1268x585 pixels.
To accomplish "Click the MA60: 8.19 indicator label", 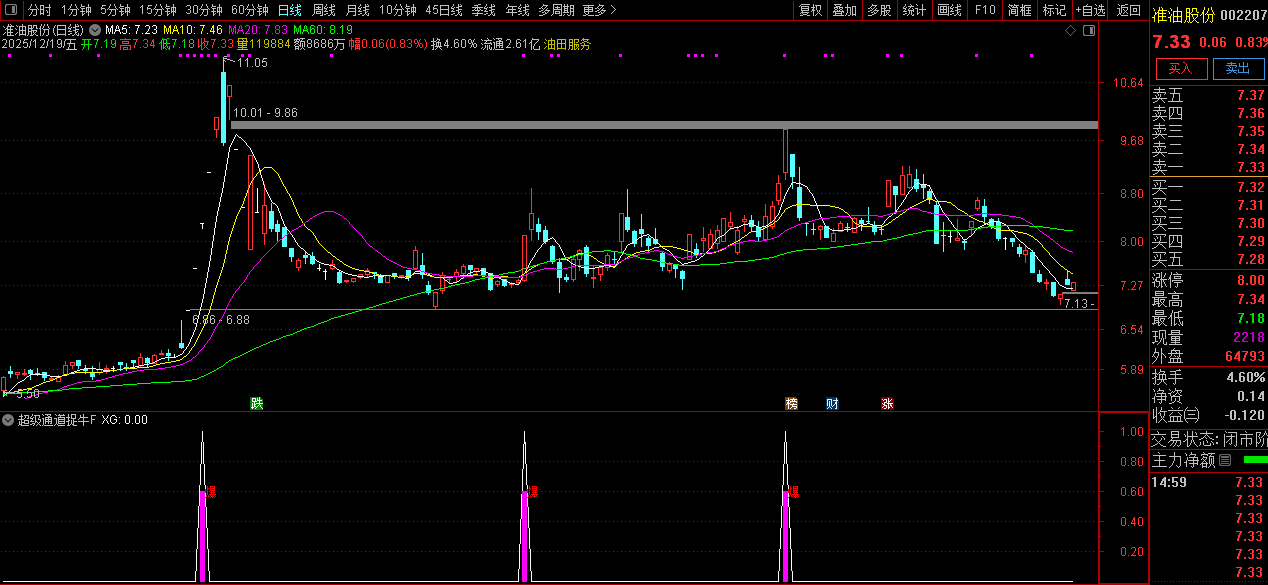I will (x=322, y=31).
